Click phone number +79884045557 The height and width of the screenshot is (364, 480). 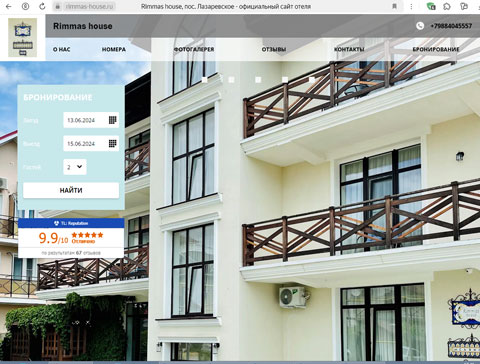pyautogui.click(x=451, y=26)
